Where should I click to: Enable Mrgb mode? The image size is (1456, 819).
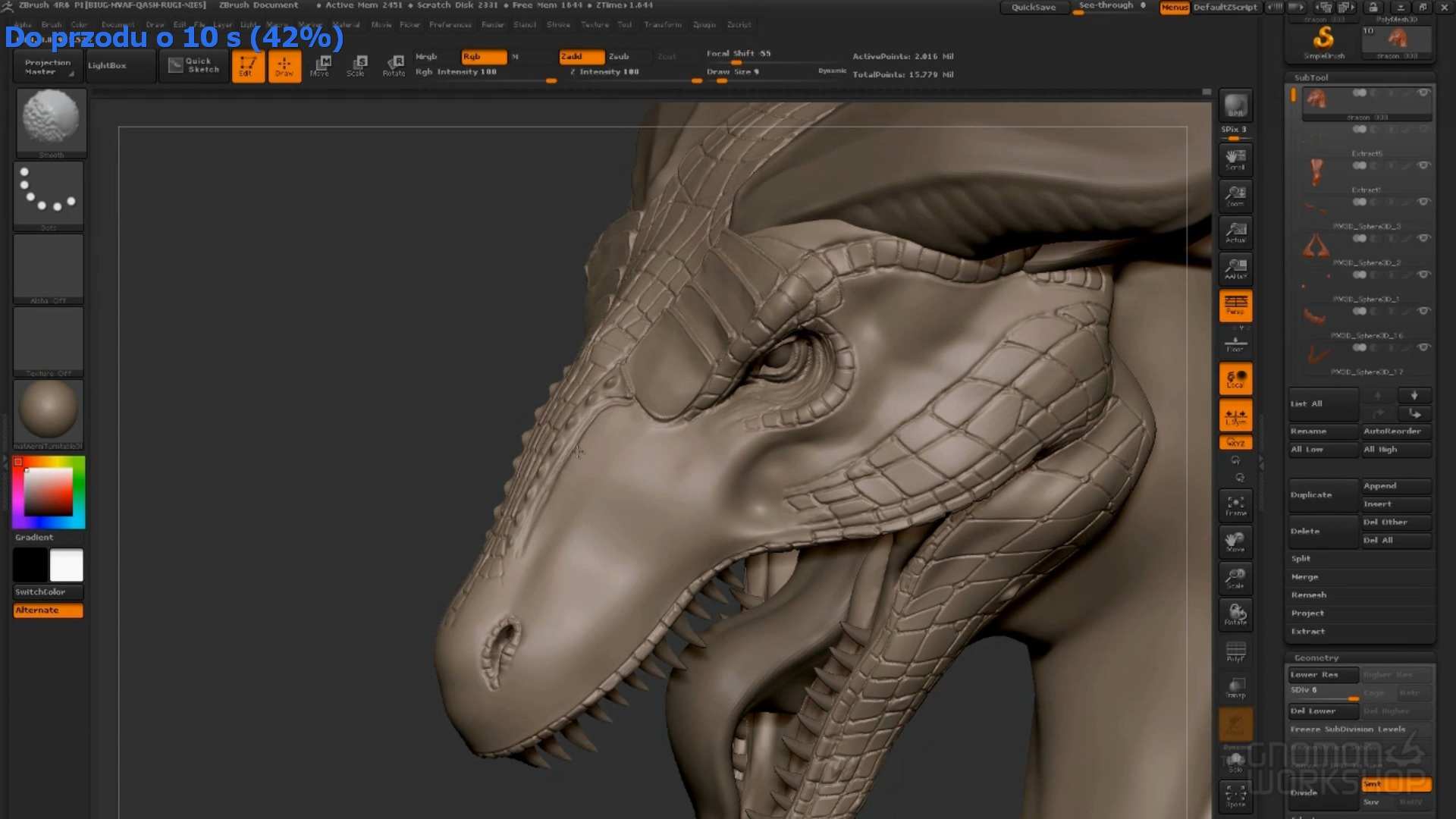tap(426, 57)
